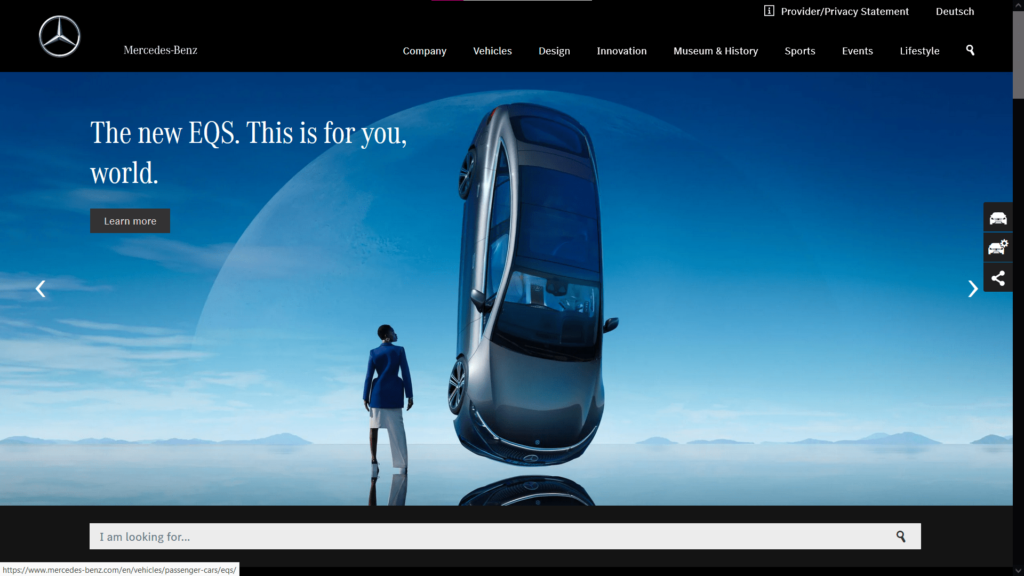Advance carousel with right arrow
The image size is (1024, 576).
pyautogui.click(x=972, y=289)
